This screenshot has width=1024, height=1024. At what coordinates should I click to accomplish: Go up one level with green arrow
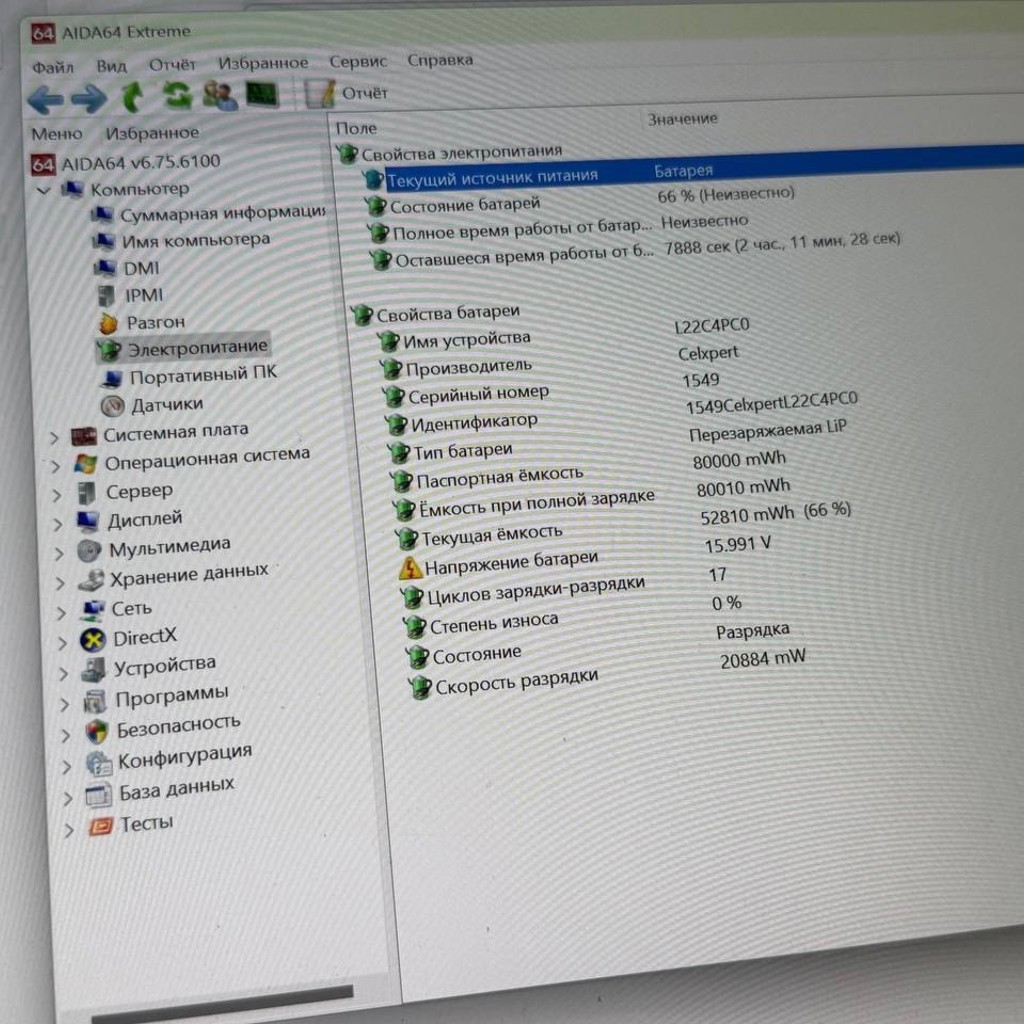pyautogui.click(x=133, y=97)
